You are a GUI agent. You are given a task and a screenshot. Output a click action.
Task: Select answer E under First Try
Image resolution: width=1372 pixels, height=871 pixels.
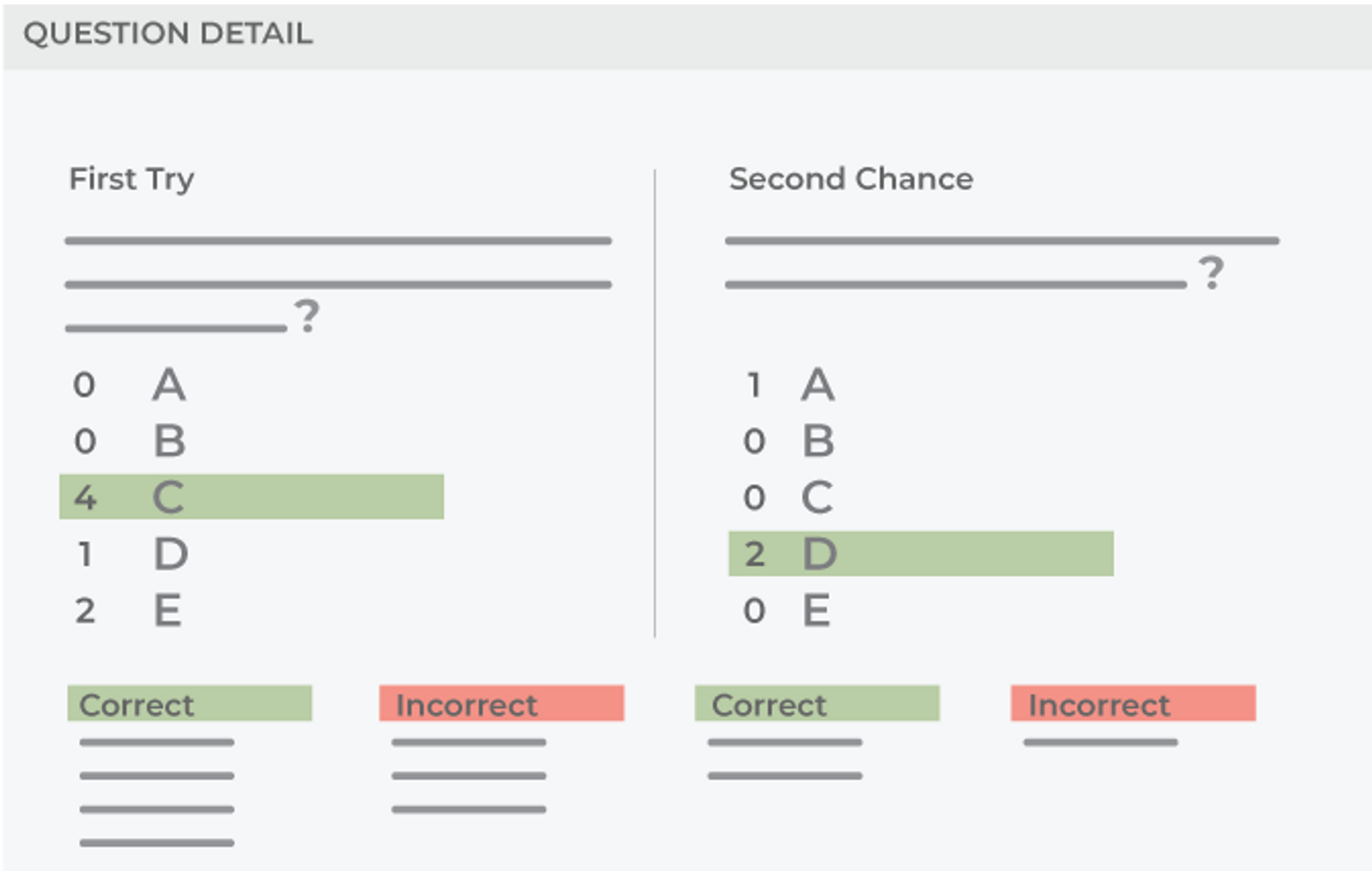click(x=168, y=610)
